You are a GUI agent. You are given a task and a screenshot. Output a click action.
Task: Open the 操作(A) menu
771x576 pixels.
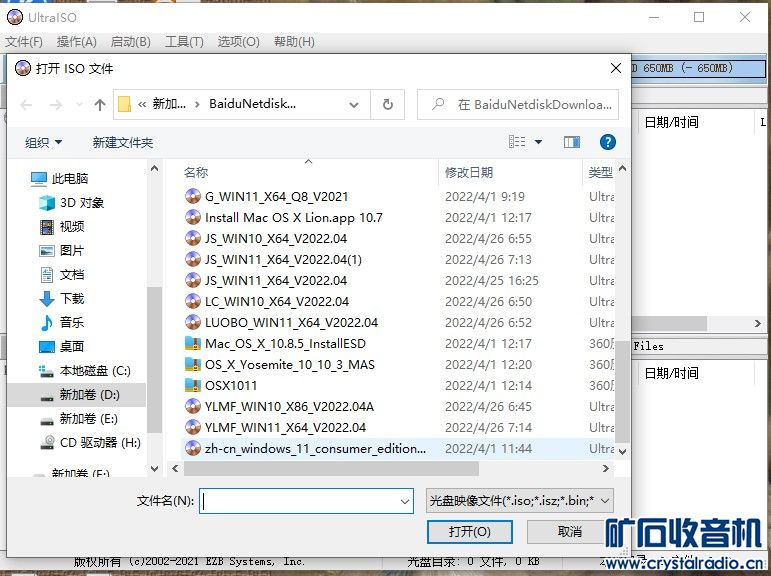coord(76,42)
